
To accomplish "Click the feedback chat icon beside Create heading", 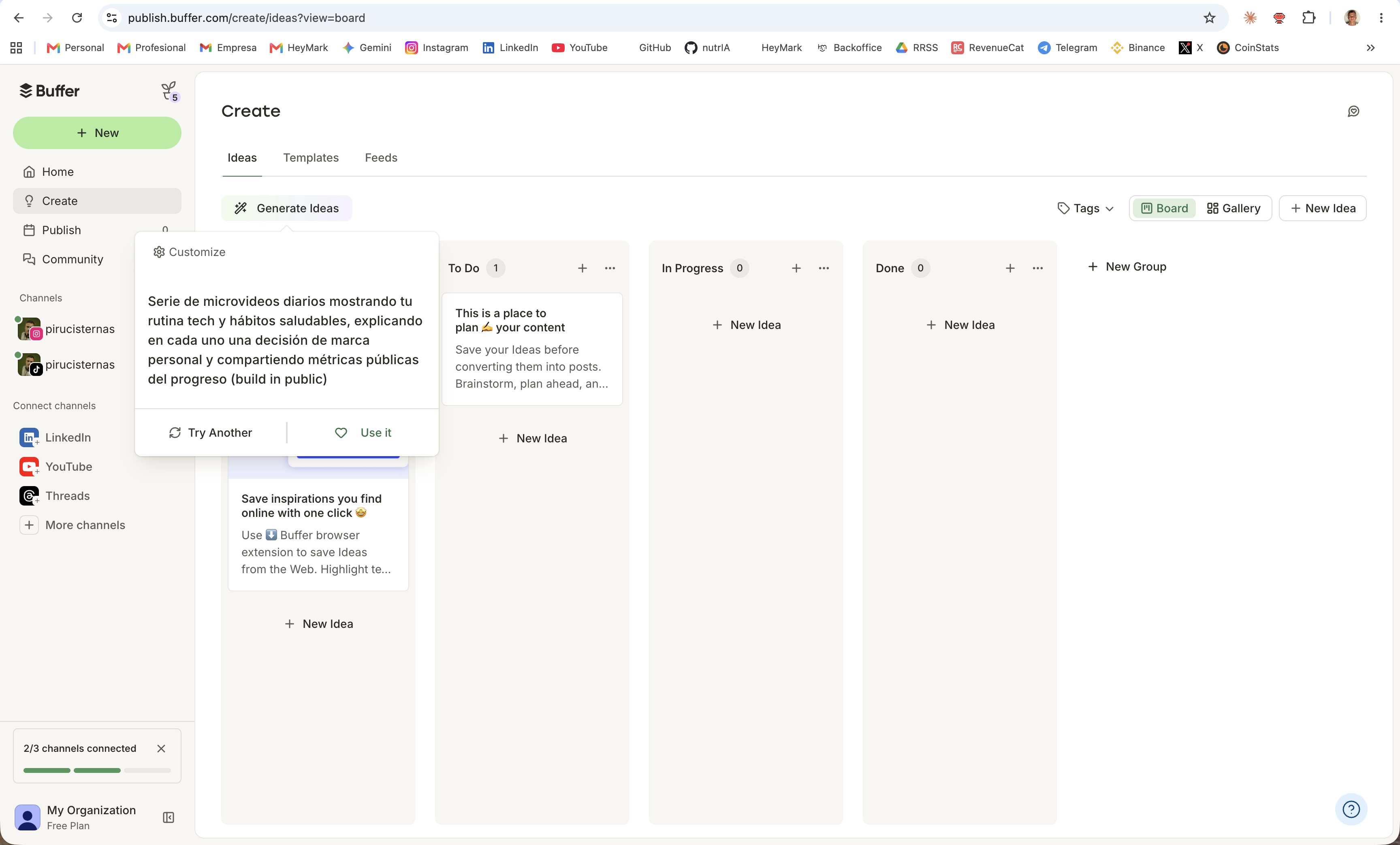I will [x=1353, y=111].
